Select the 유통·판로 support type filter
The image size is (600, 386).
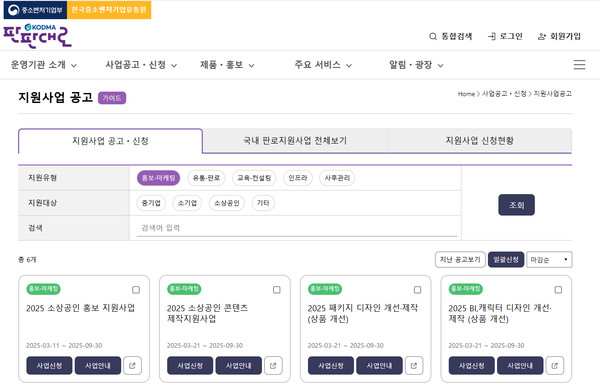[206, 178]
